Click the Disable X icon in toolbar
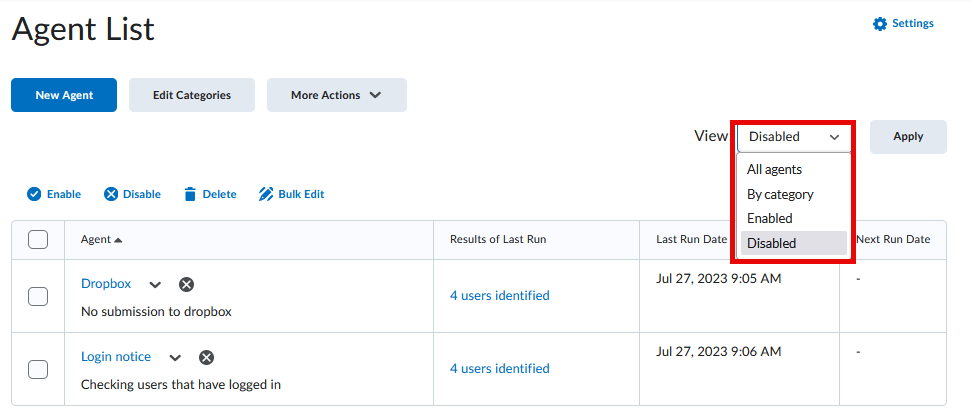Image resolution: width=971 pixels, height=411 pixels. (x=111, y=194)
